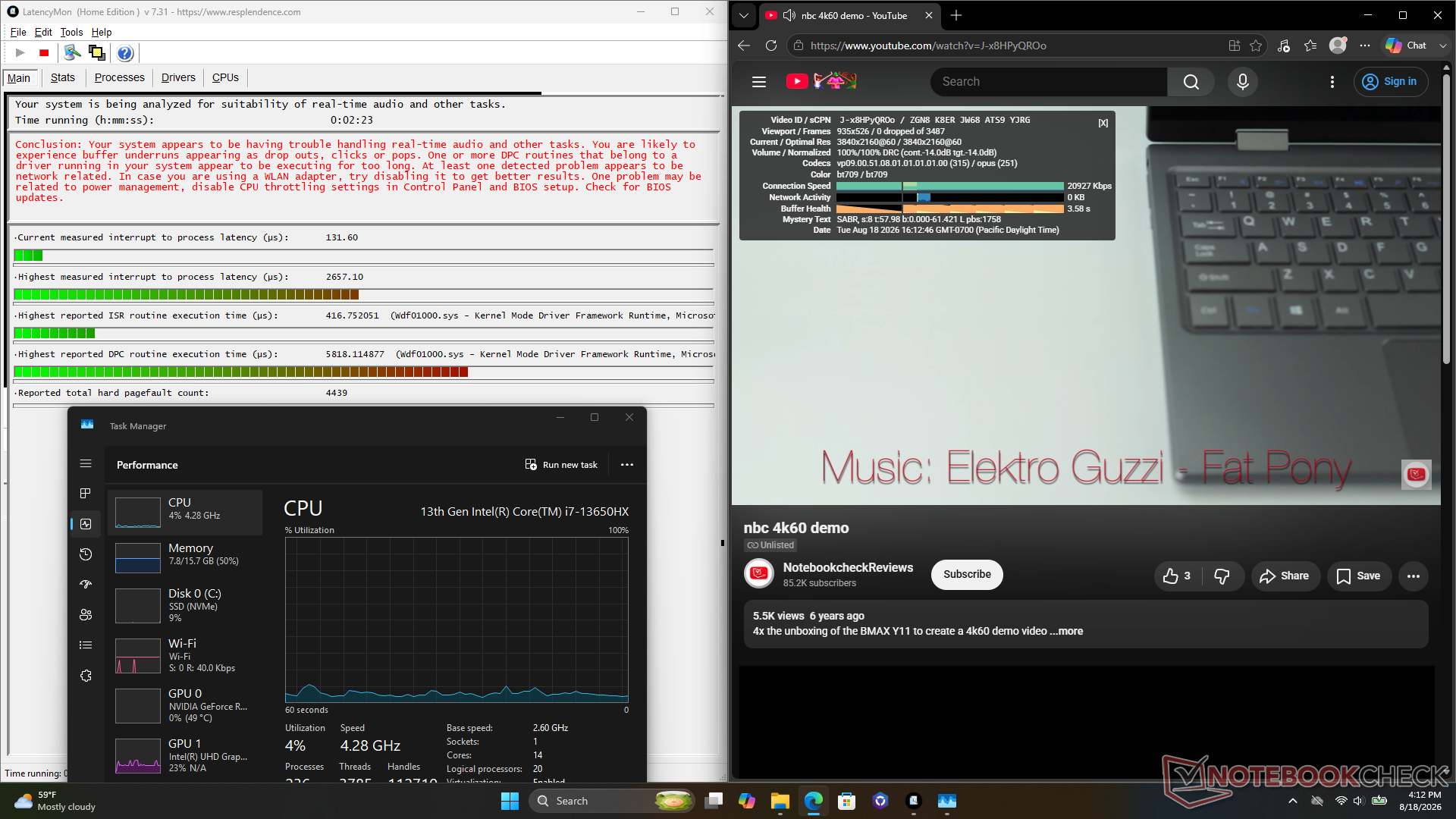
Task: Search YouTube with your voice microphone
Action: tap(1243, 82)
